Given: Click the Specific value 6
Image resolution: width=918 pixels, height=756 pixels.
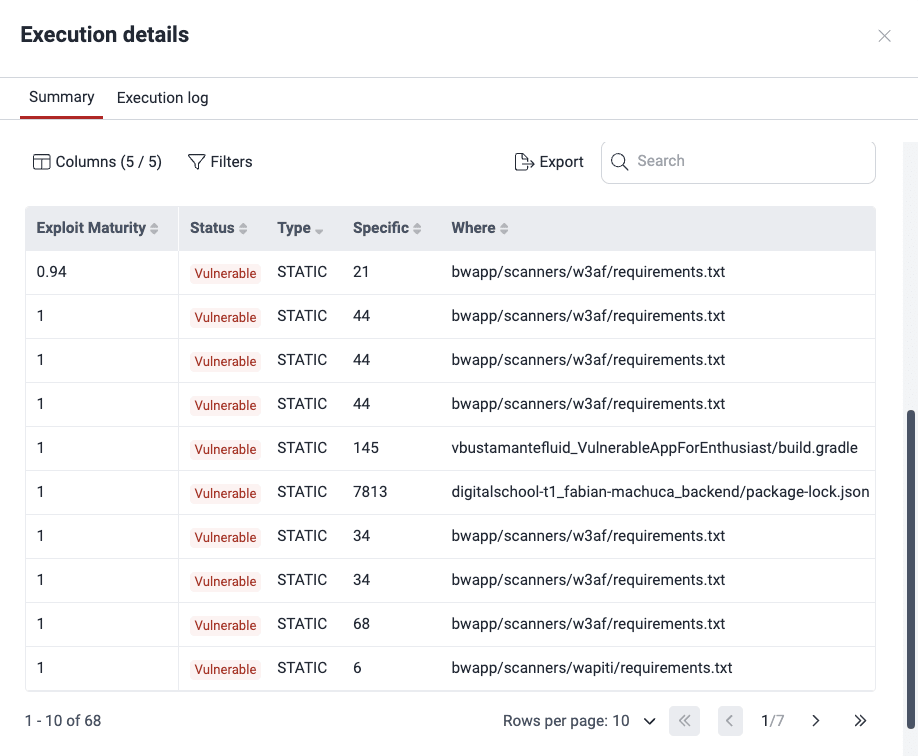Looking at the screenshot, I should pos(357,668).
